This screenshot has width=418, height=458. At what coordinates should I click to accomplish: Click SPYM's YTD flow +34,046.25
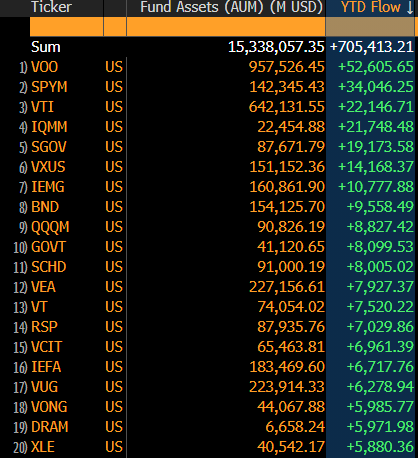[376, 87]
